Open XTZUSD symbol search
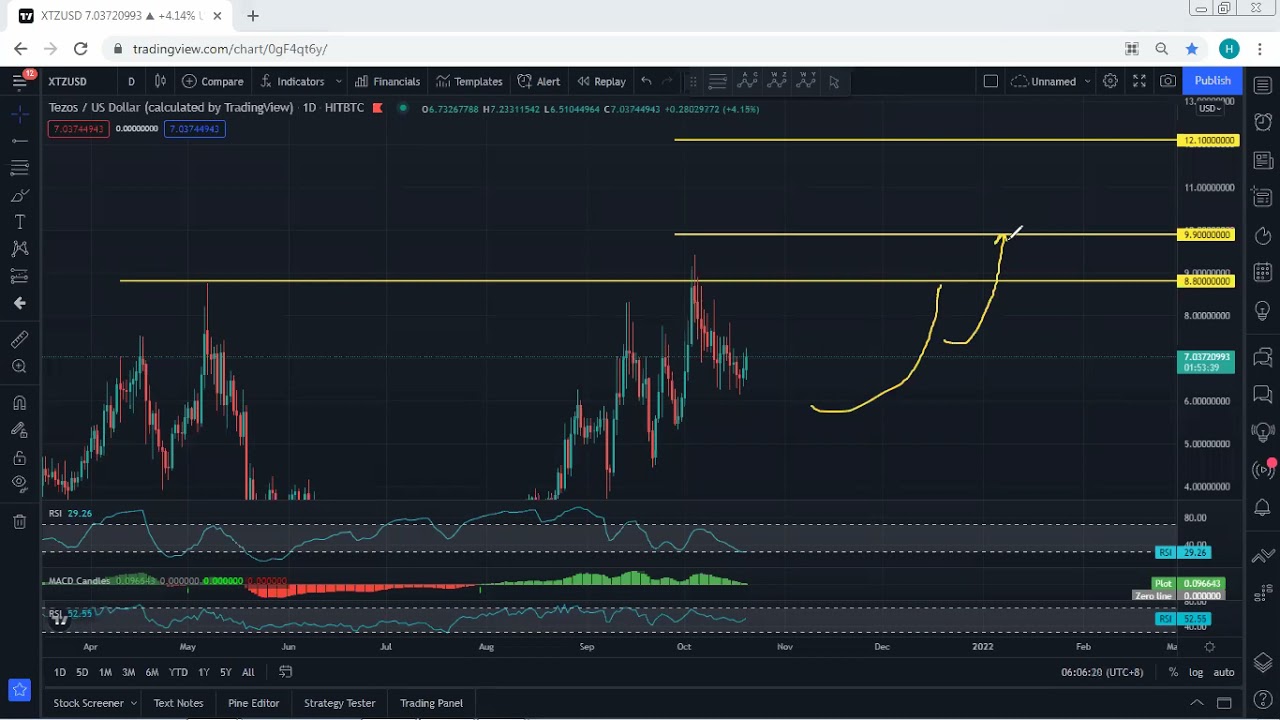 click(68, 82)
